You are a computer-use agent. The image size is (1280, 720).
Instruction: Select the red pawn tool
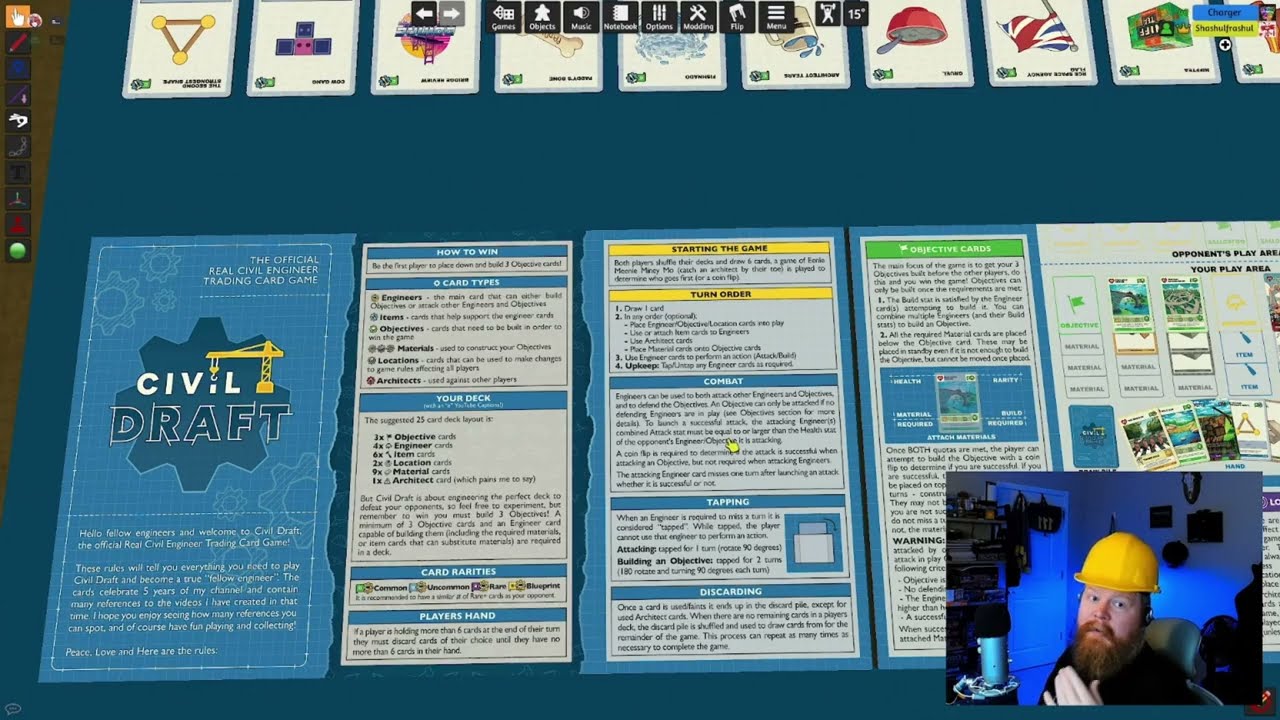tap(18, 225)
